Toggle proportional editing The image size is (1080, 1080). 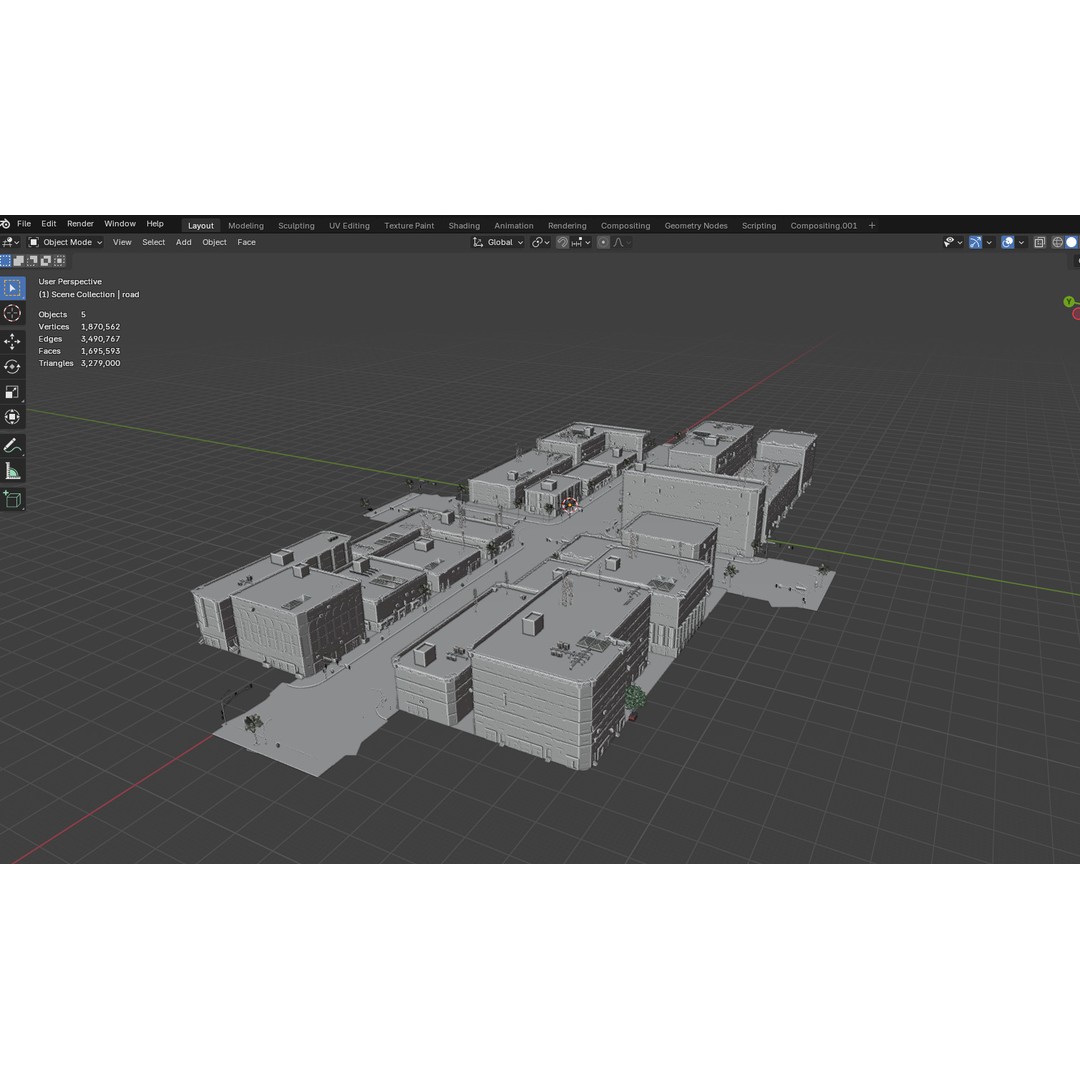point(603,242)
